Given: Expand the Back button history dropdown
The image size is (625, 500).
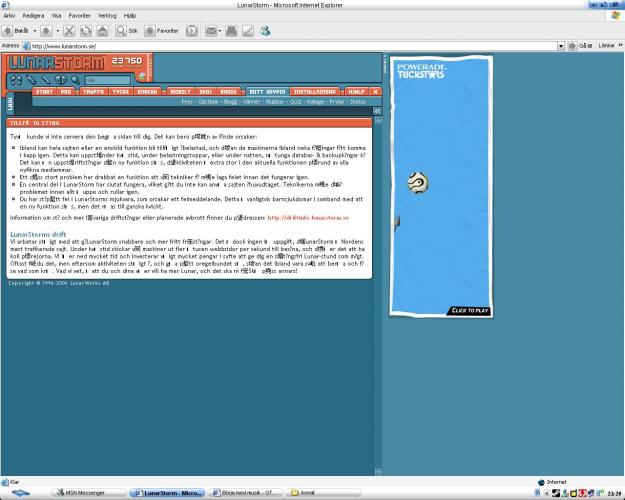Looking at the screenshot, I should [x=33, y=31].
